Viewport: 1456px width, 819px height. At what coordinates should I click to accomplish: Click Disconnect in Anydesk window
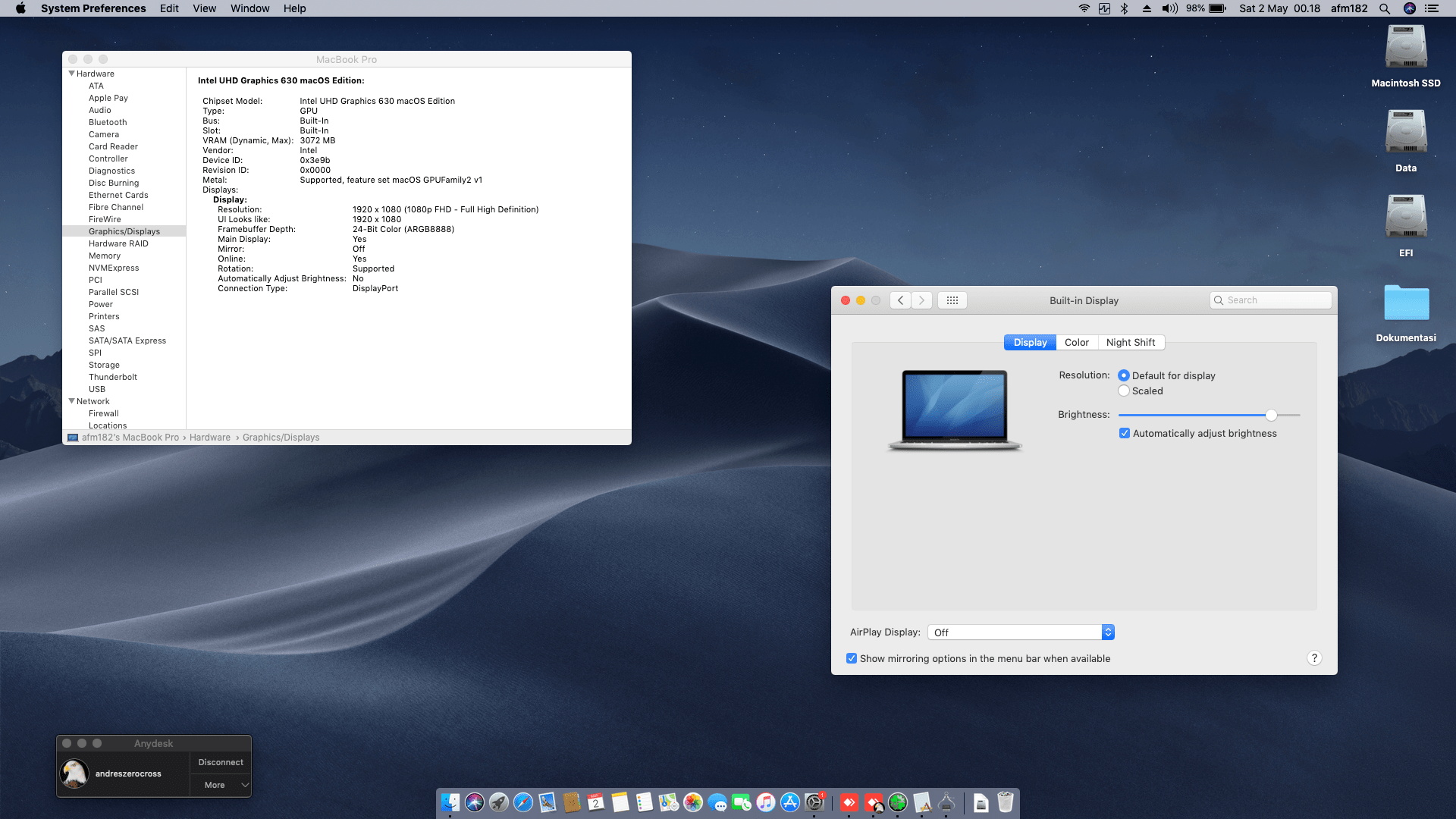click(221, 762)
